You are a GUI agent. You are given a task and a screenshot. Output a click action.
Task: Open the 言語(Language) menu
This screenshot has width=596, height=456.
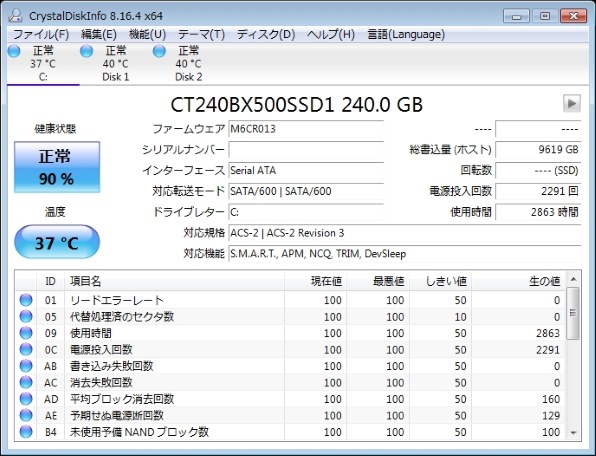[406, 35]
